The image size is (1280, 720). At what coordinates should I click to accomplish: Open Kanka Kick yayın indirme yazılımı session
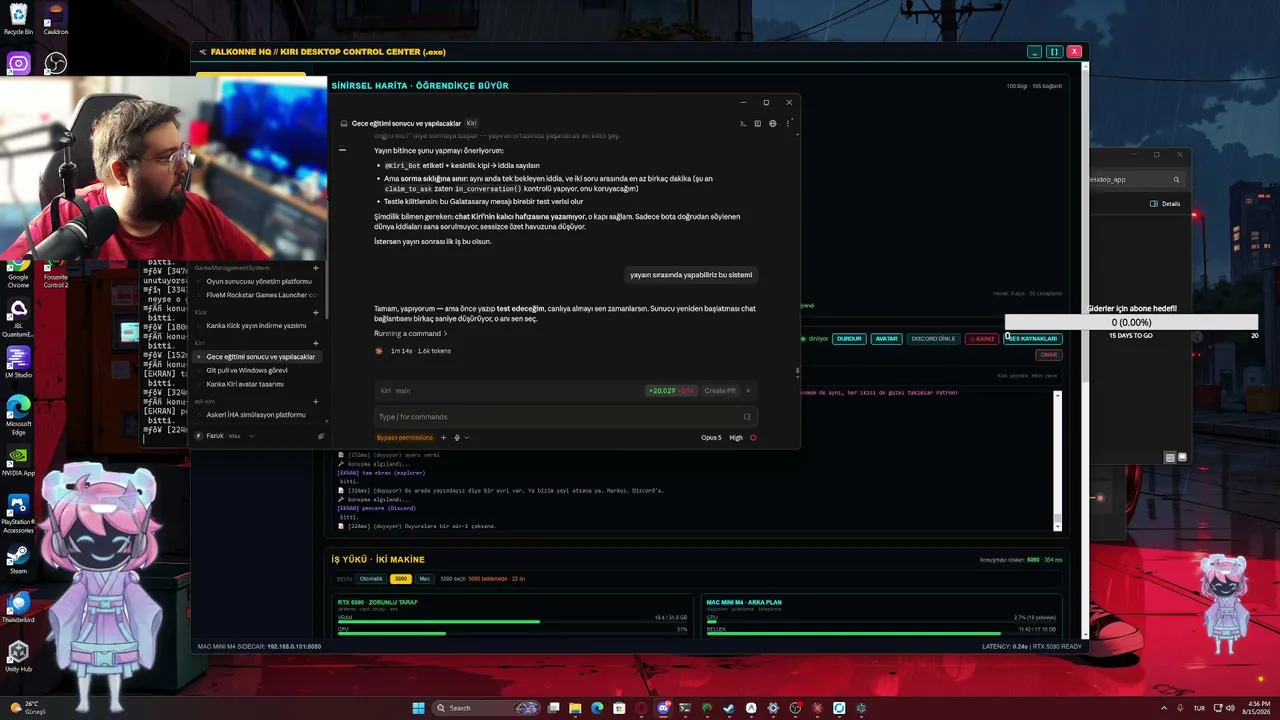coord(256,326)
